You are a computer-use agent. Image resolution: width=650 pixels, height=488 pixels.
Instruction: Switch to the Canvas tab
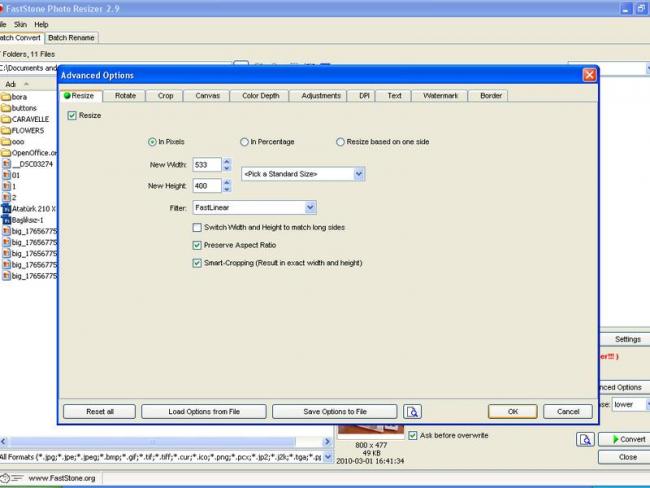[x=207, y=96]
